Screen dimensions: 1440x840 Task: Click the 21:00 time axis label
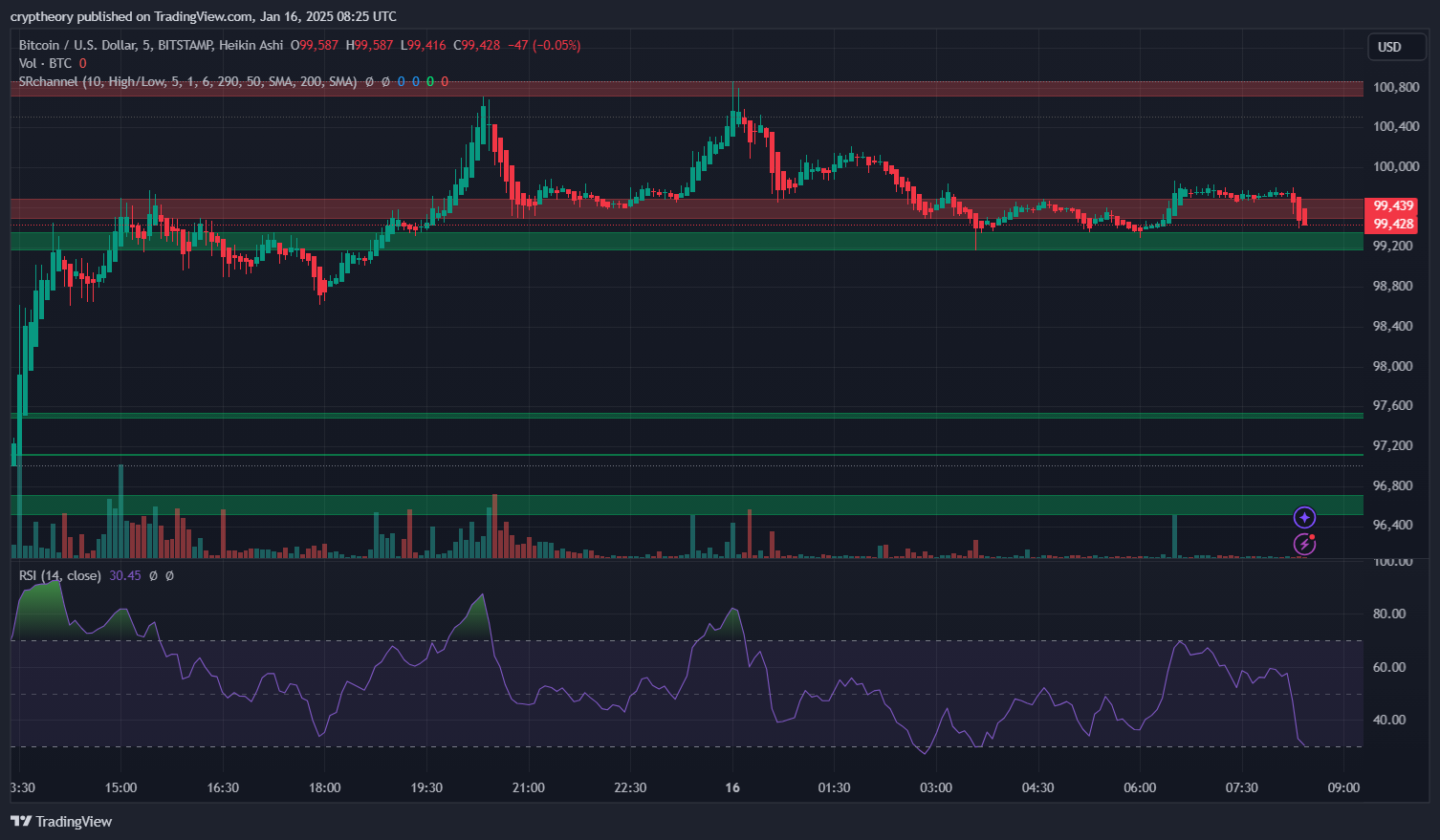coord(529,787)
